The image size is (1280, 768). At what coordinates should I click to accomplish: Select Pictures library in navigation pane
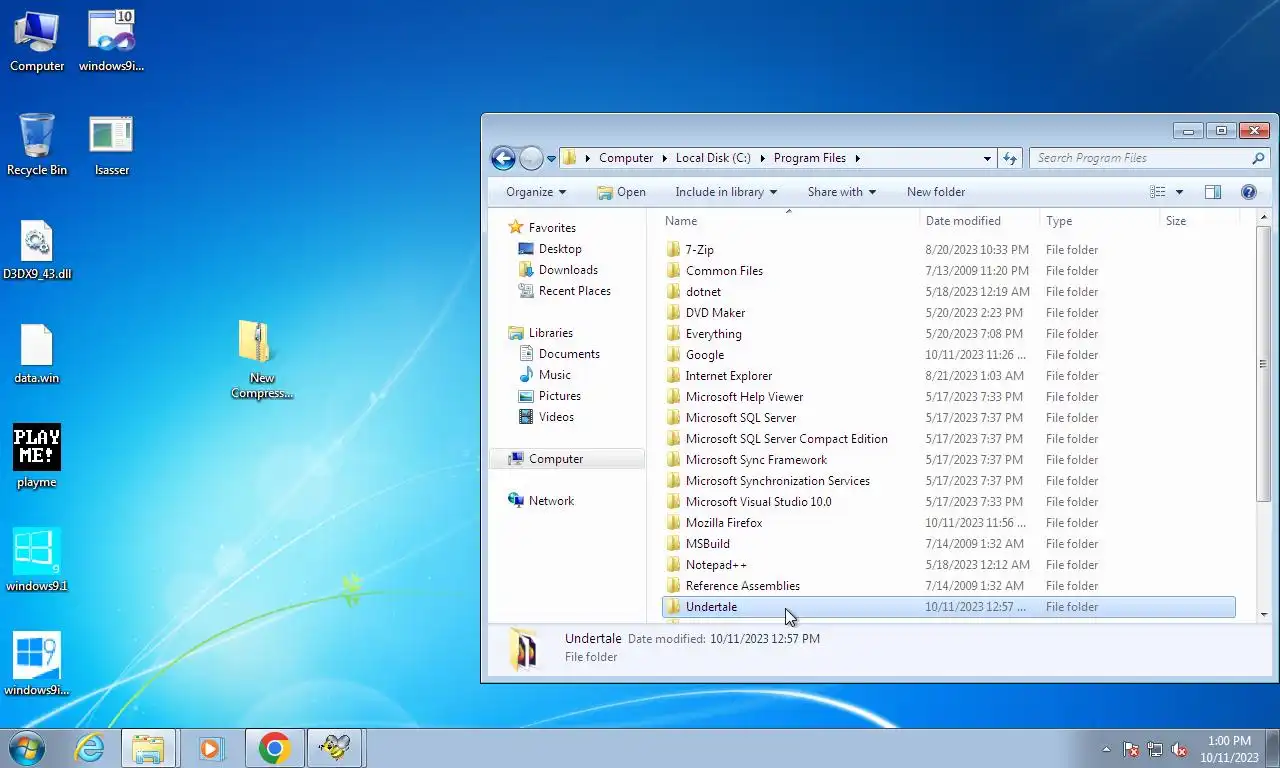559,396
